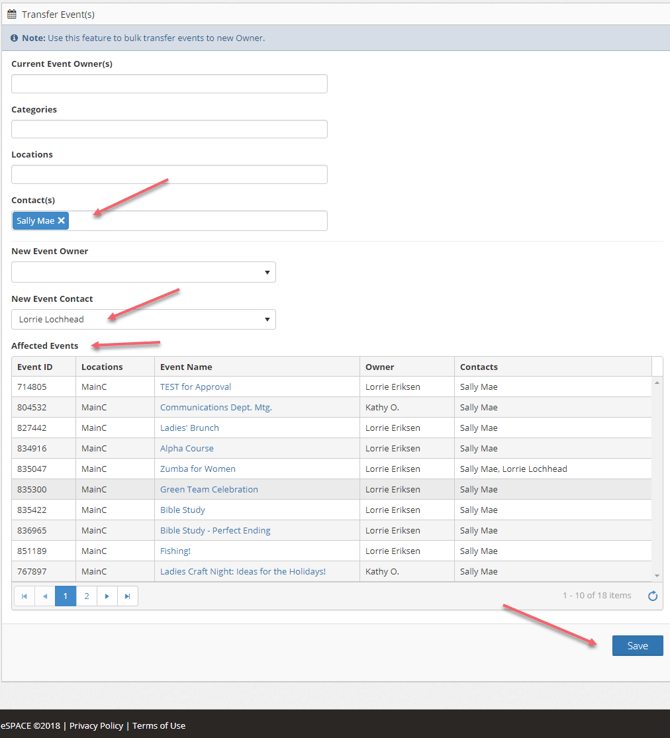670x738 pixels.
Task: Click the Current Event Owner(s) field
Action: pyautogui.click(x=169, y=84)
